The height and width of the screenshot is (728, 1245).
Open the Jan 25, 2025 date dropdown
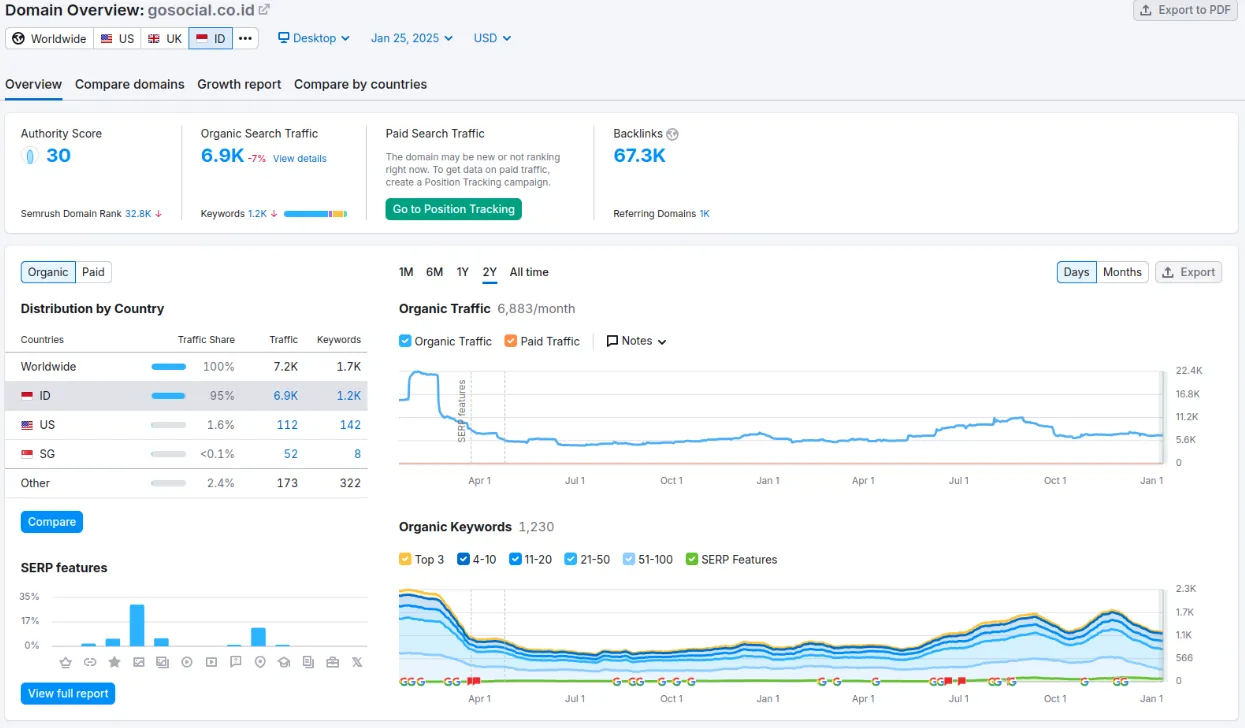pos(412,38)
